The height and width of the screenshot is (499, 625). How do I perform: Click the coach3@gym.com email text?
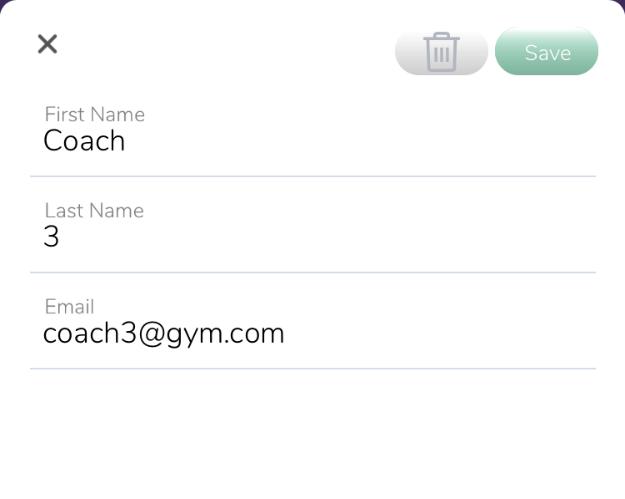coord(163,334)
